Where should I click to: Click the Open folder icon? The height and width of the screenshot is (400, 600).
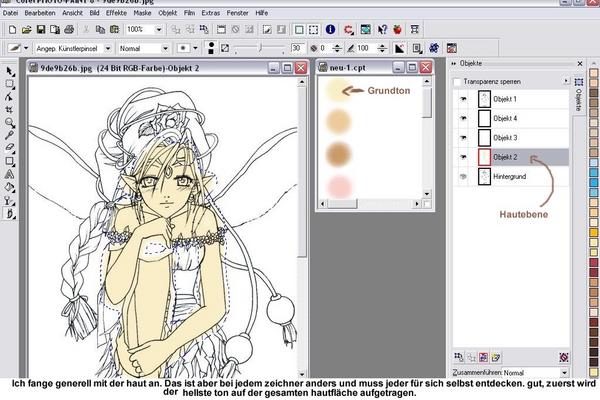(26, 29)
